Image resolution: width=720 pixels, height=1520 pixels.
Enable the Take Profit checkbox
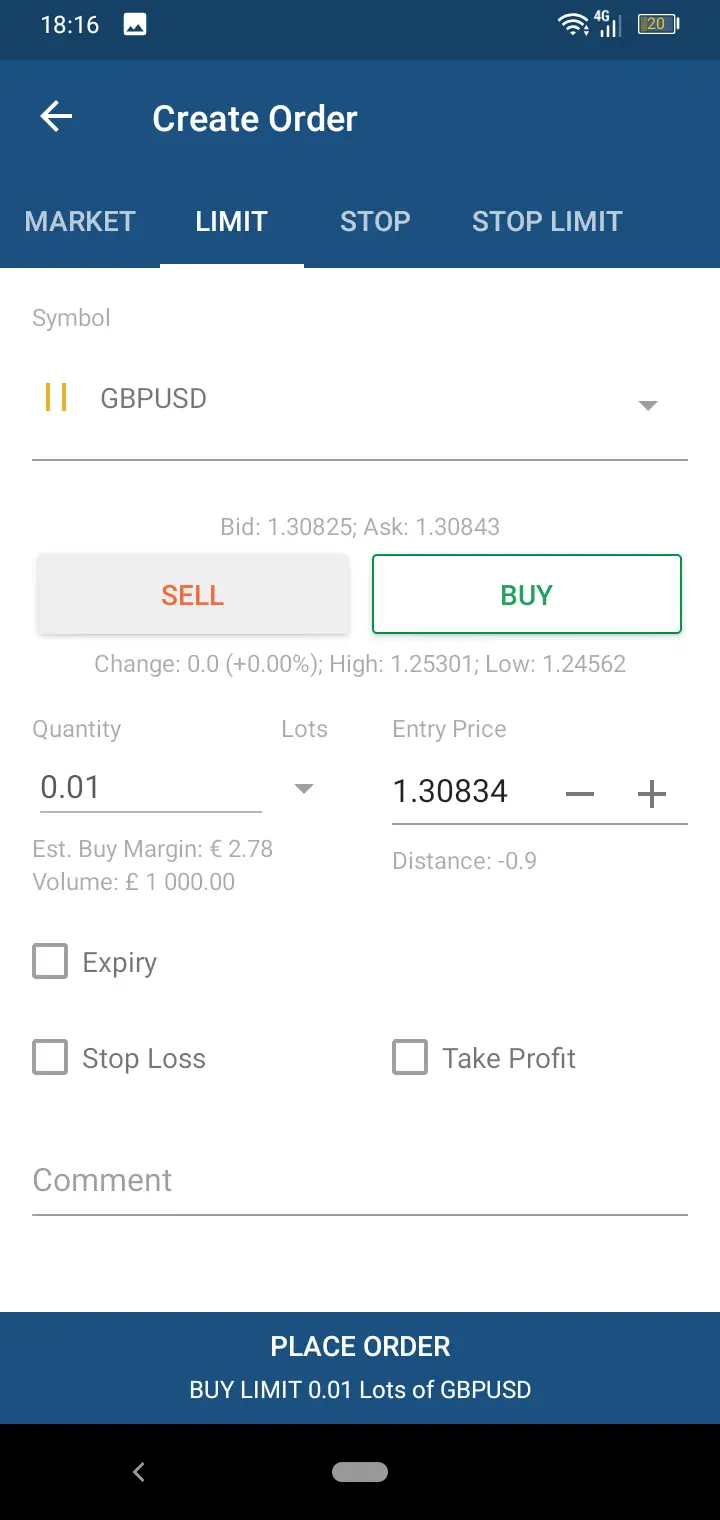(x=410, y=1058)
